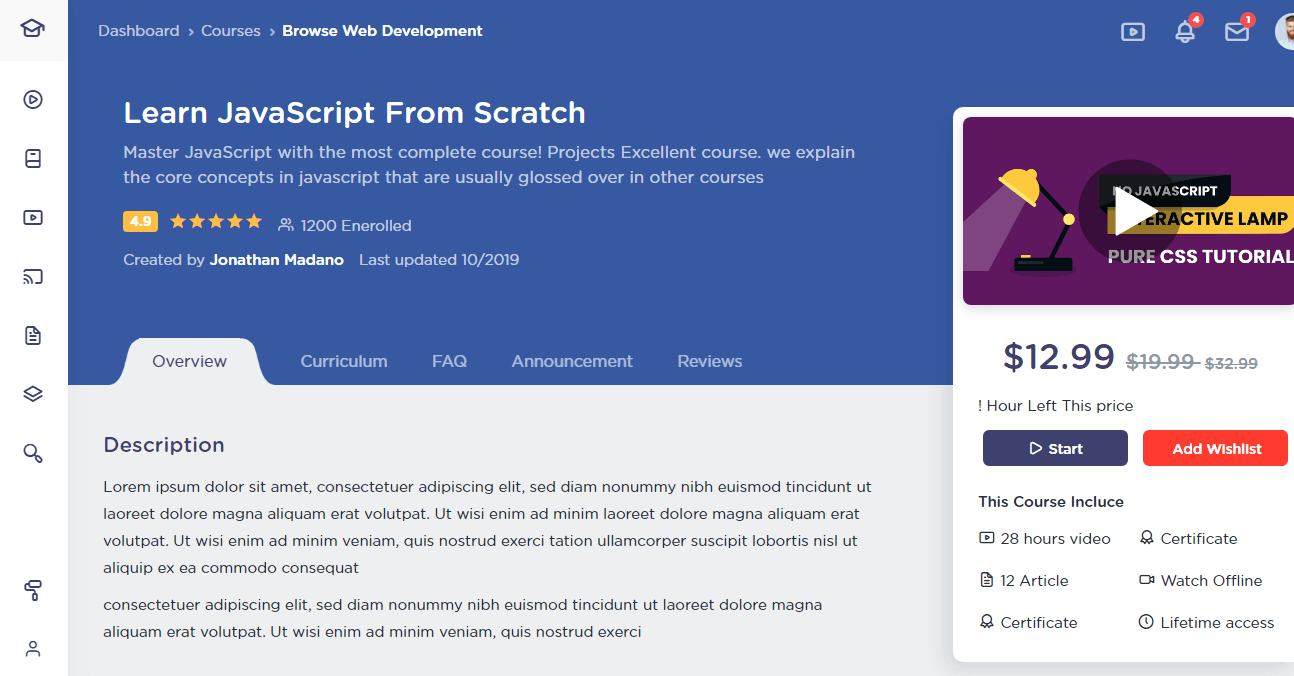Open the paint roller icon in sidebar
This screenshot has height=676, width=1294.
[x=33, y=591]
